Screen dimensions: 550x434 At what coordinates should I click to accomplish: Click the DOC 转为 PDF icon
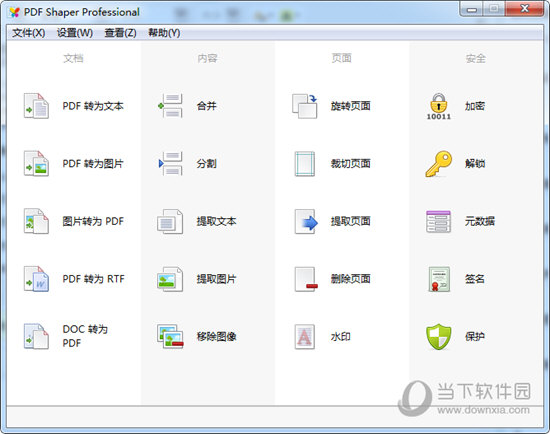click(36, 336)
